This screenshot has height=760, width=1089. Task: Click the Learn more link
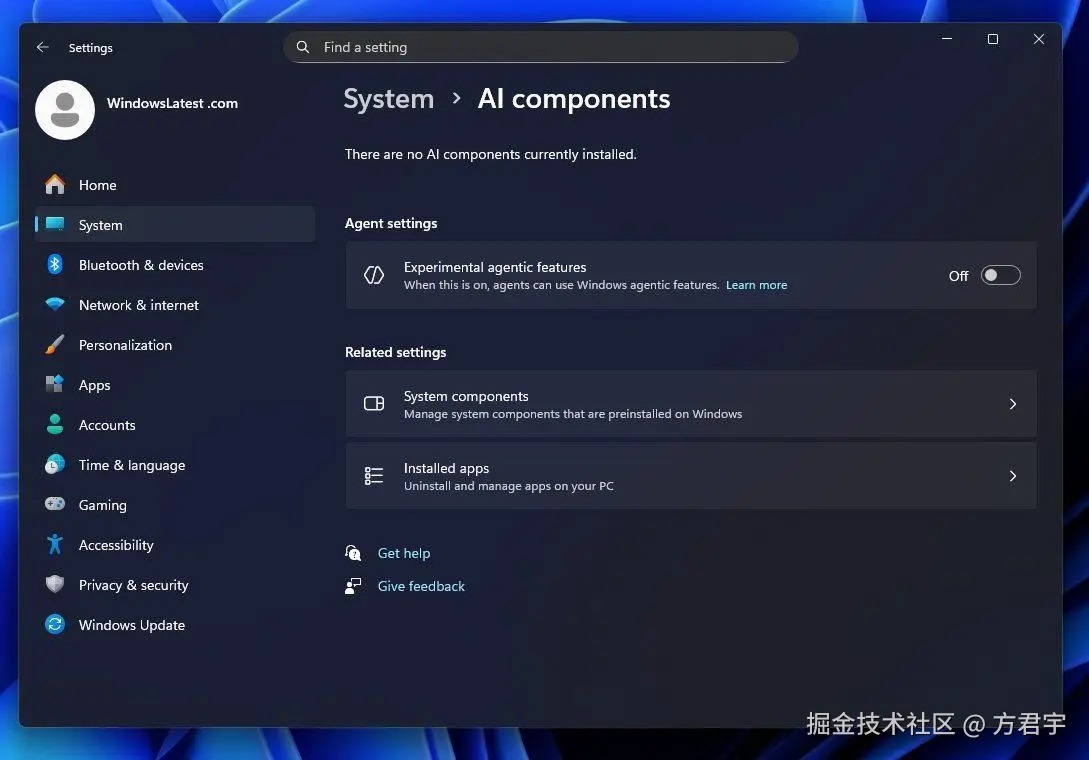click(x=756, y=285)
